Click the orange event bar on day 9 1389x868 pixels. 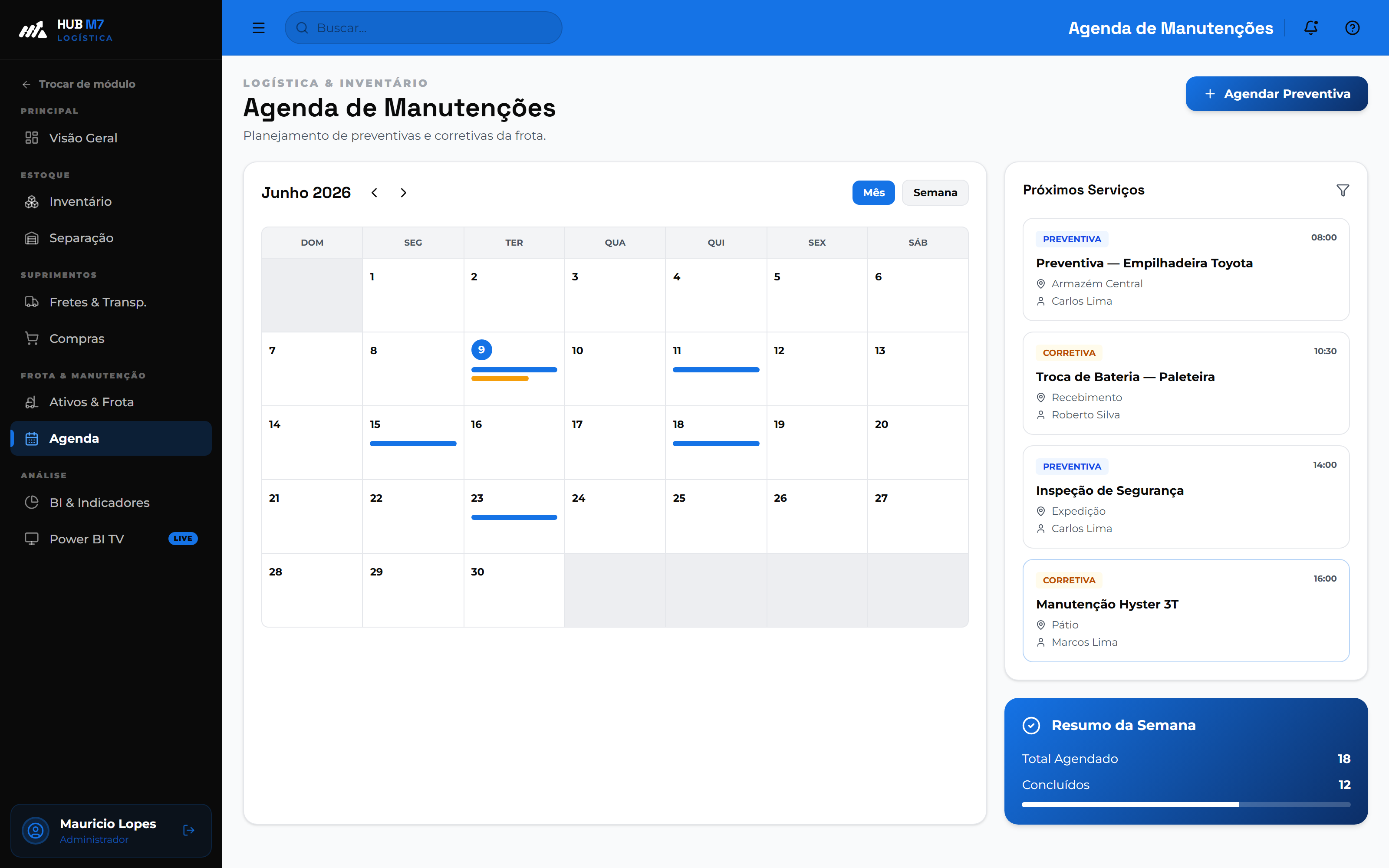[499, 379]
